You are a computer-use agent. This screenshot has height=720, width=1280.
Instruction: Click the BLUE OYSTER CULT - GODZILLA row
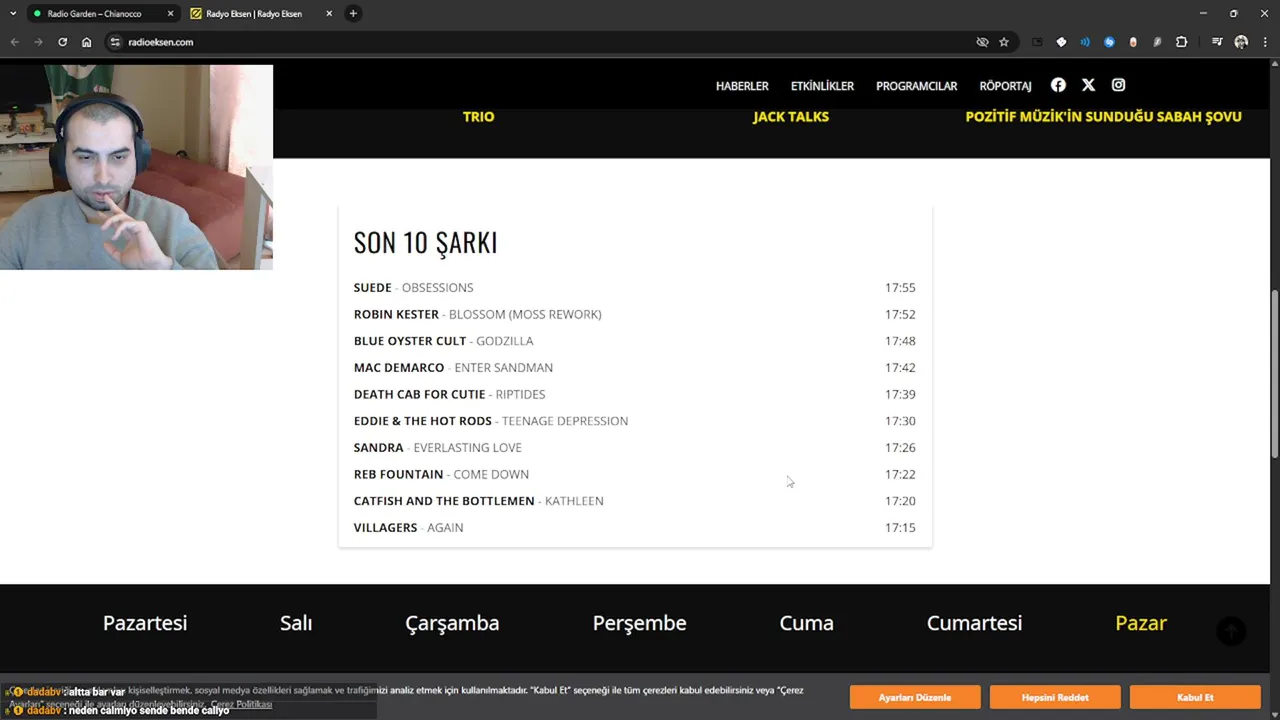[635, 341]
